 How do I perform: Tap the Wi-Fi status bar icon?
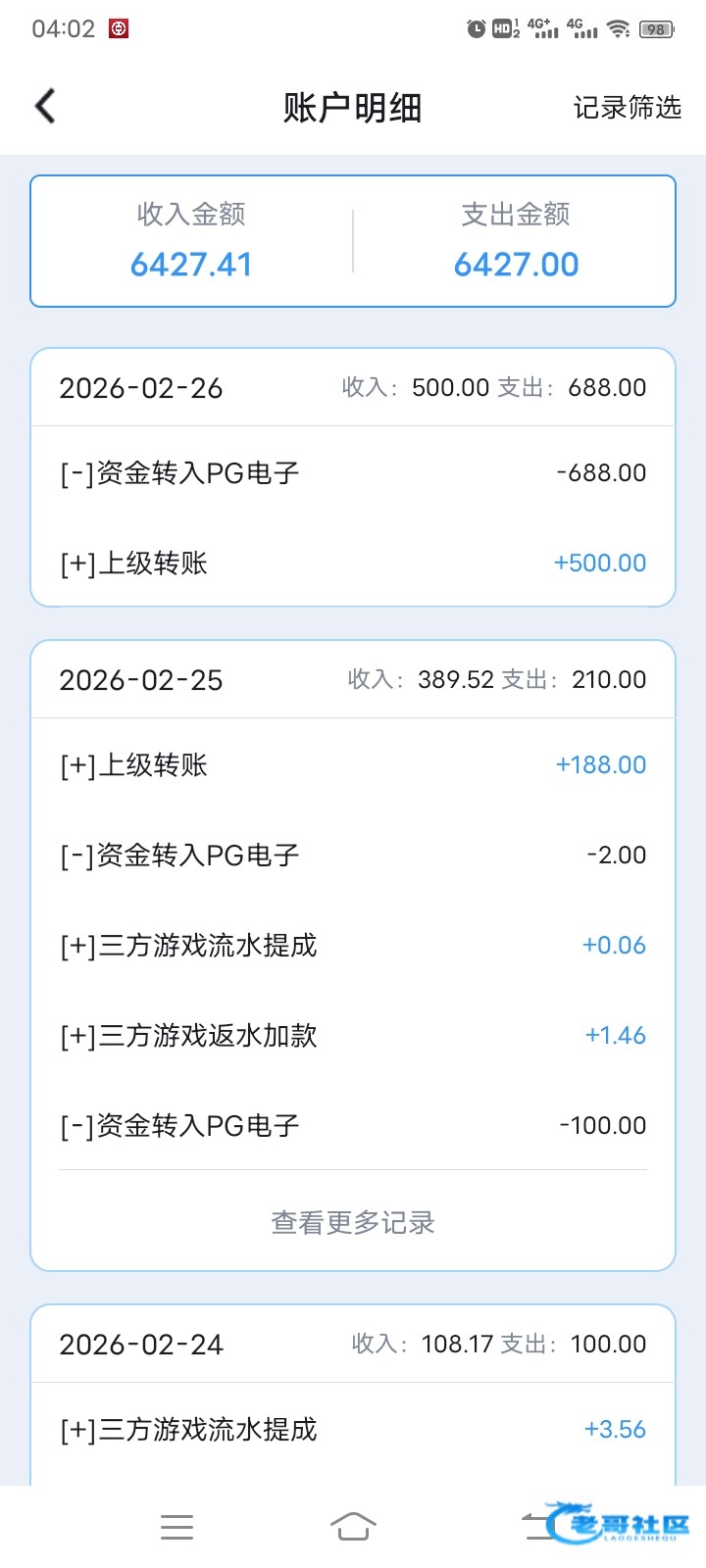(618, 29)
